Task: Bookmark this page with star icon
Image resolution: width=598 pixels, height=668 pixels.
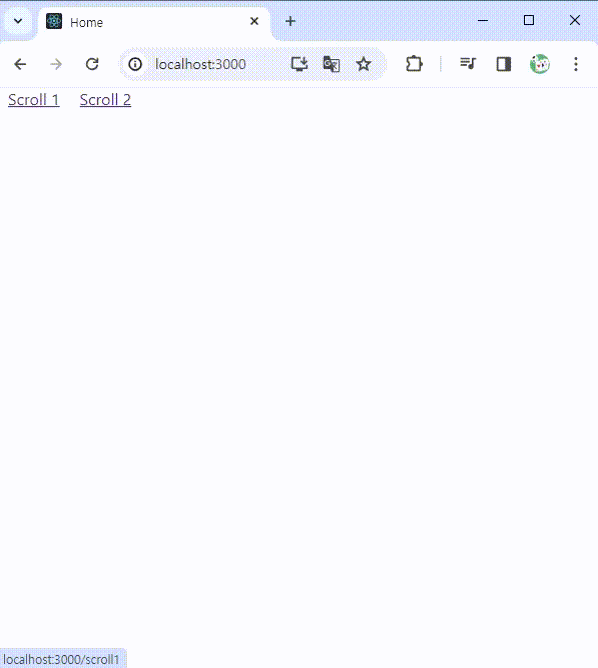Action: (x=364, y=64)
